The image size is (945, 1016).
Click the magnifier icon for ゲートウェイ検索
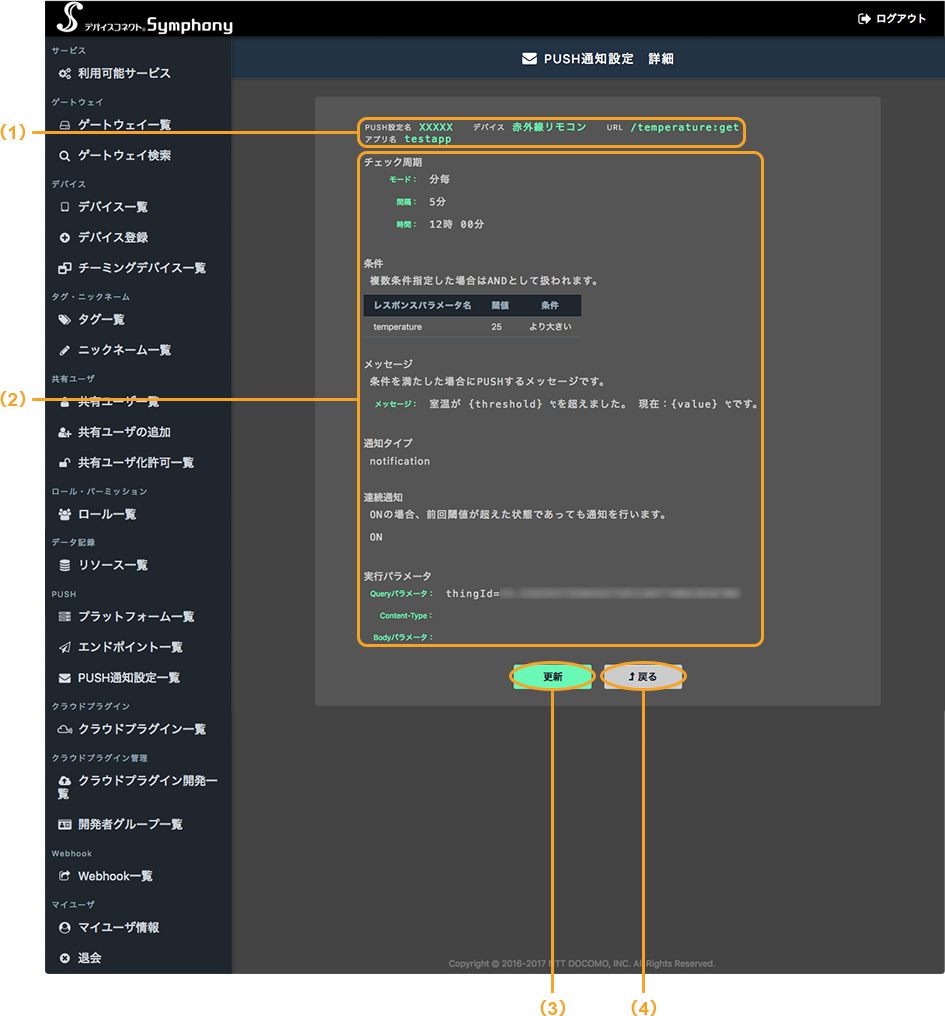65,156
